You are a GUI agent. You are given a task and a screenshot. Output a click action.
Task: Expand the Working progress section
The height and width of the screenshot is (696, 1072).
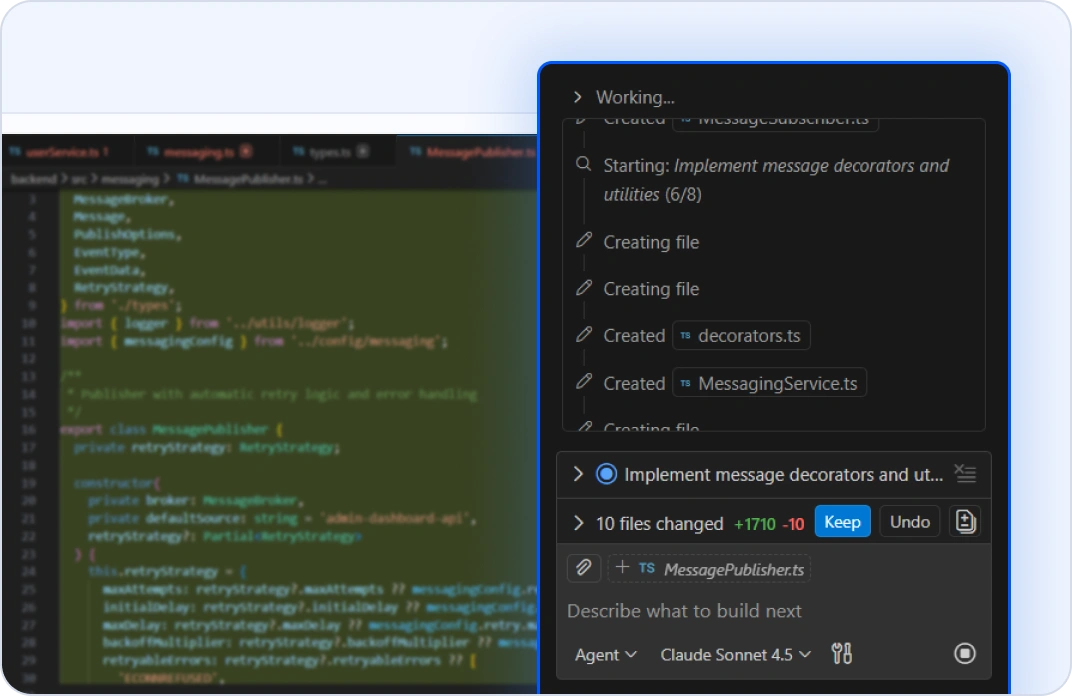[x=578, y=97]
